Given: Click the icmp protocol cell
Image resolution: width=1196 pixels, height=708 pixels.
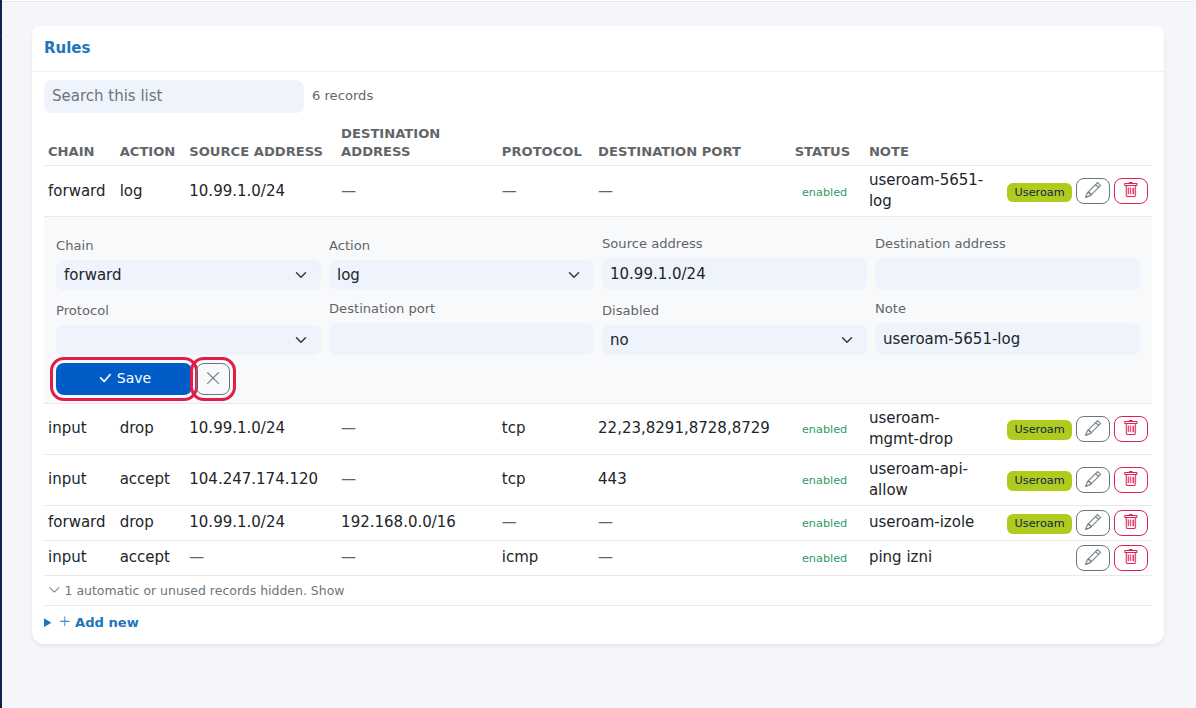Looking at the screenshot, I should [519, 557].
